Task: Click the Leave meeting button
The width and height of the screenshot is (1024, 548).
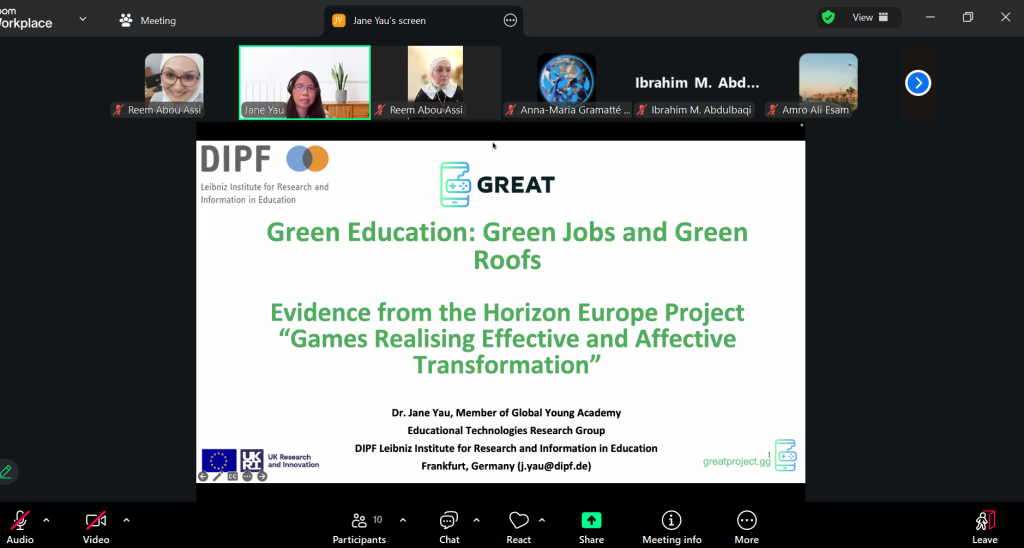Action: click(984, 526)
